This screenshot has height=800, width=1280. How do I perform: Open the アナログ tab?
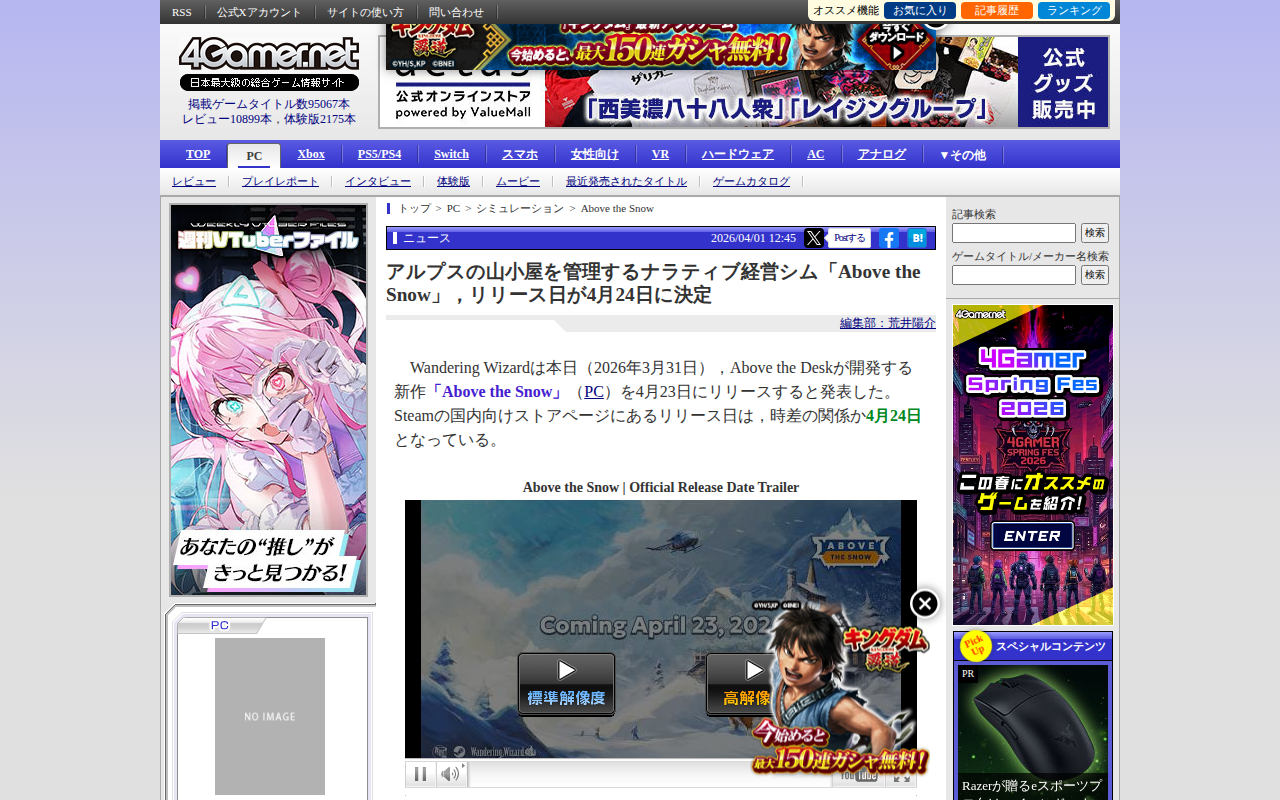click(x=882, y=154)
